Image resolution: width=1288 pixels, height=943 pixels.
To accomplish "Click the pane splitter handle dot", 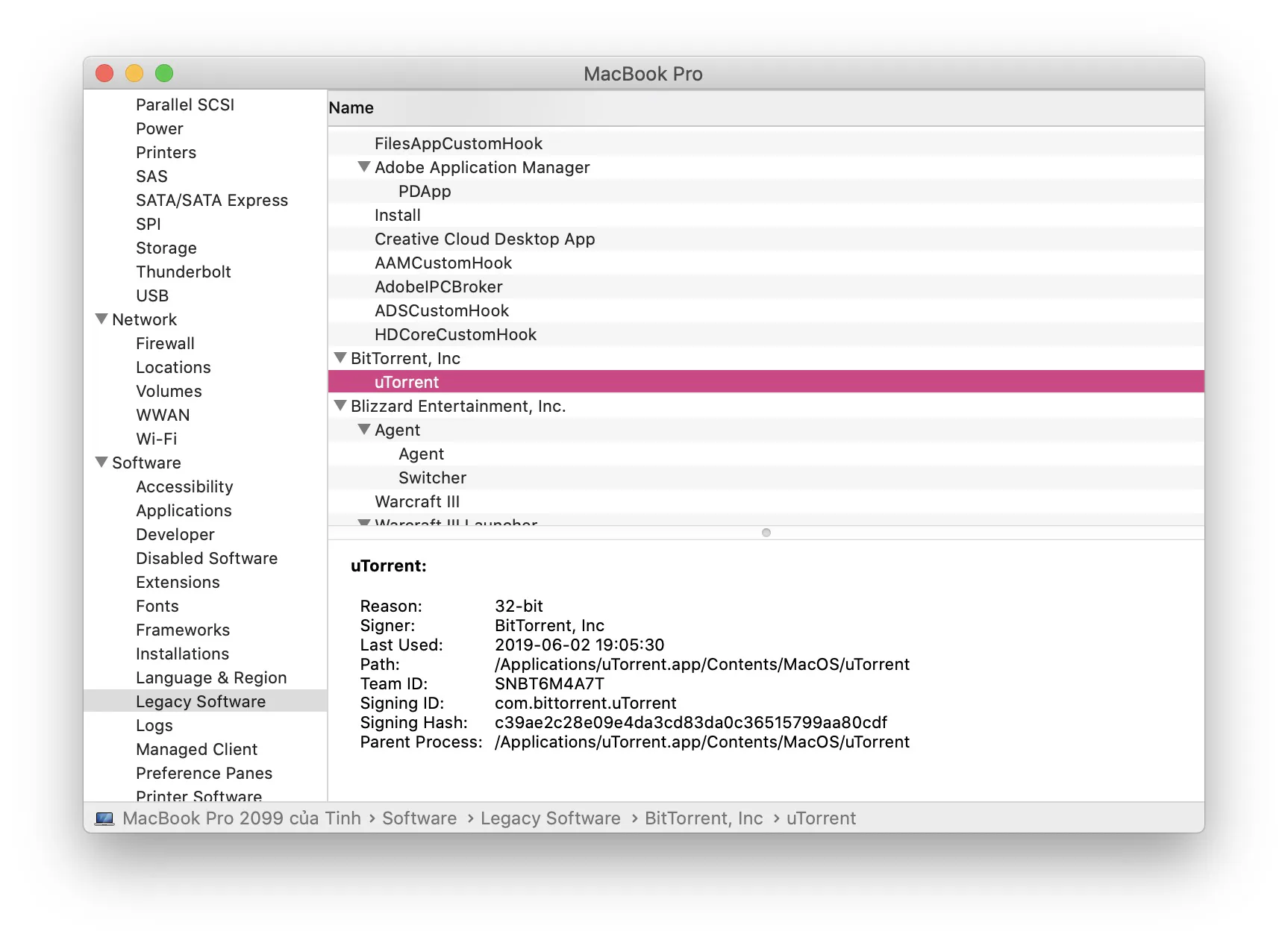I will click(766, 533).
